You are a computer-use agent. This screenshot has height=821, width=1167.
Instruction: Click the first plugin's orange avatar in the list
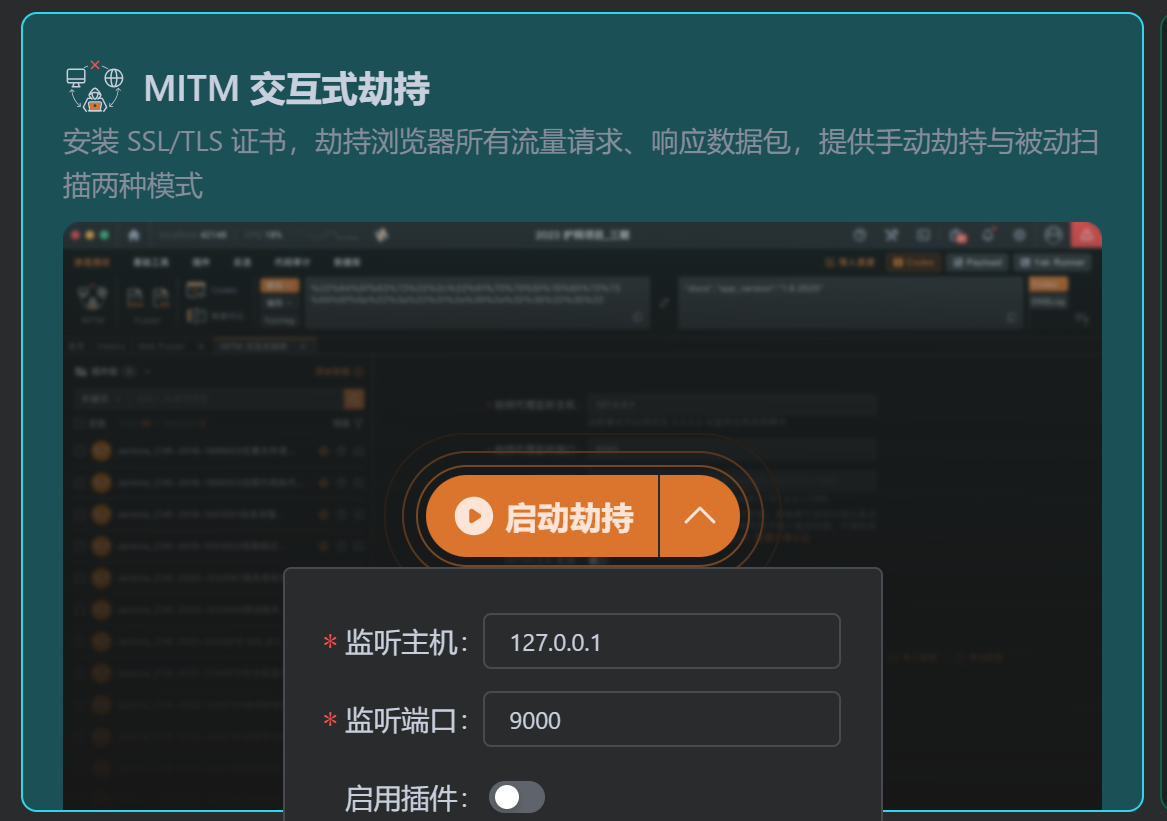(x=101, y=451)
